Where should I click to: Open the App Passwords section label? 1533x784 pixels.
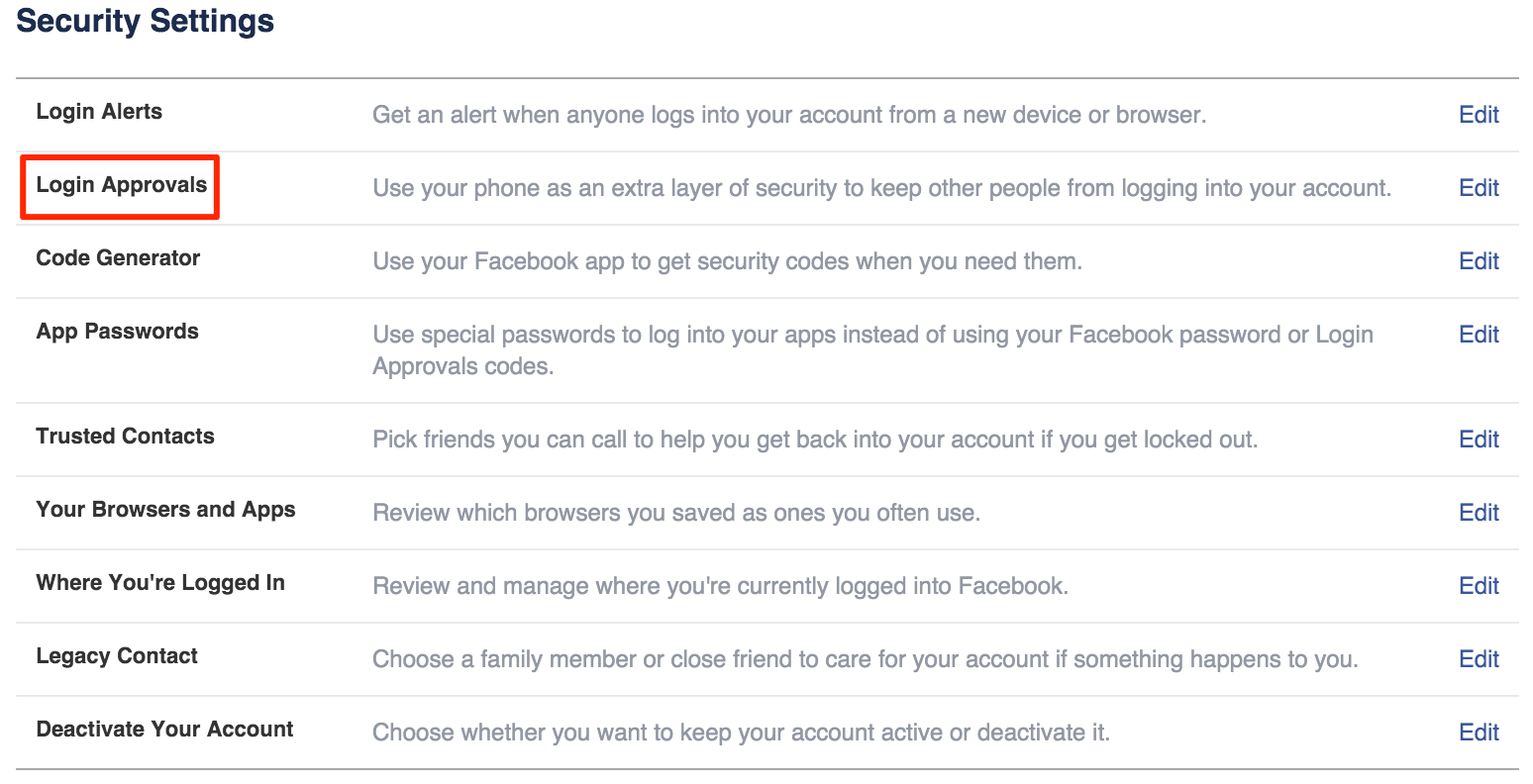tap(117, 332)
